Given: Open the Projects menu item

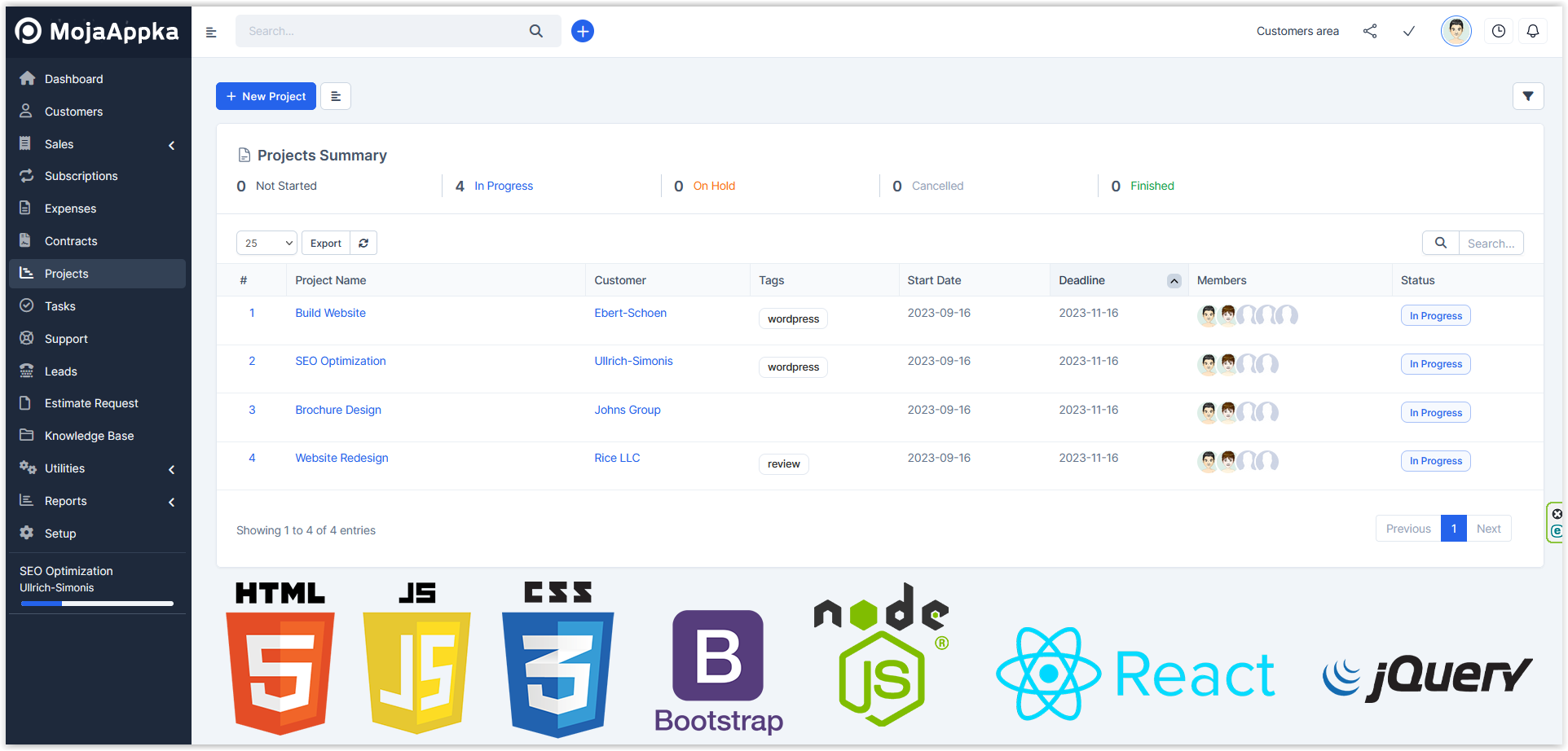Looking at the screenshot, I should click(x=97, y=274).
